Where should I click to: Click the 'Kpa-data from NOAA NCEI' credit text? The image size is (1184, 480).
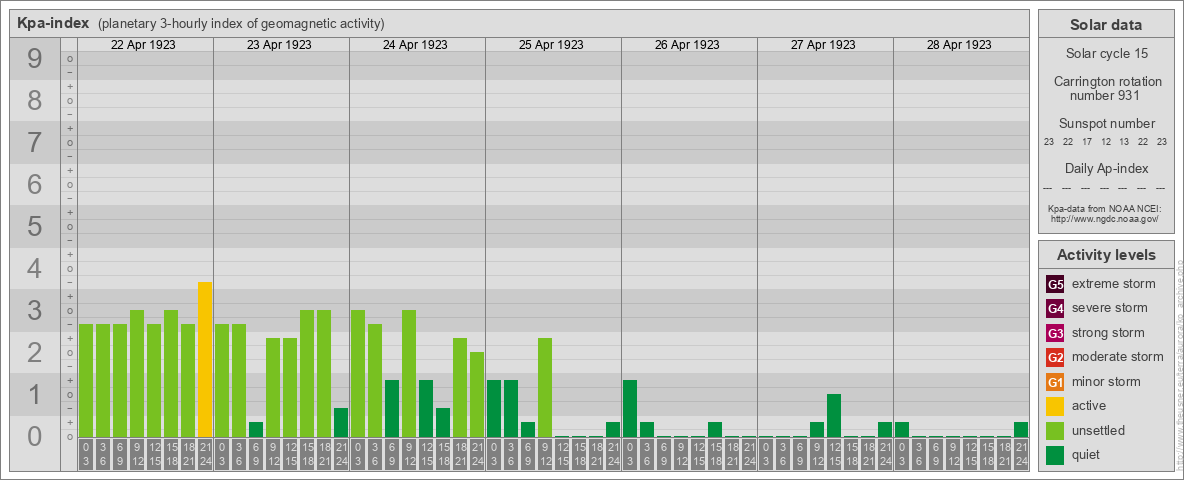click(x=1107, y=208)
